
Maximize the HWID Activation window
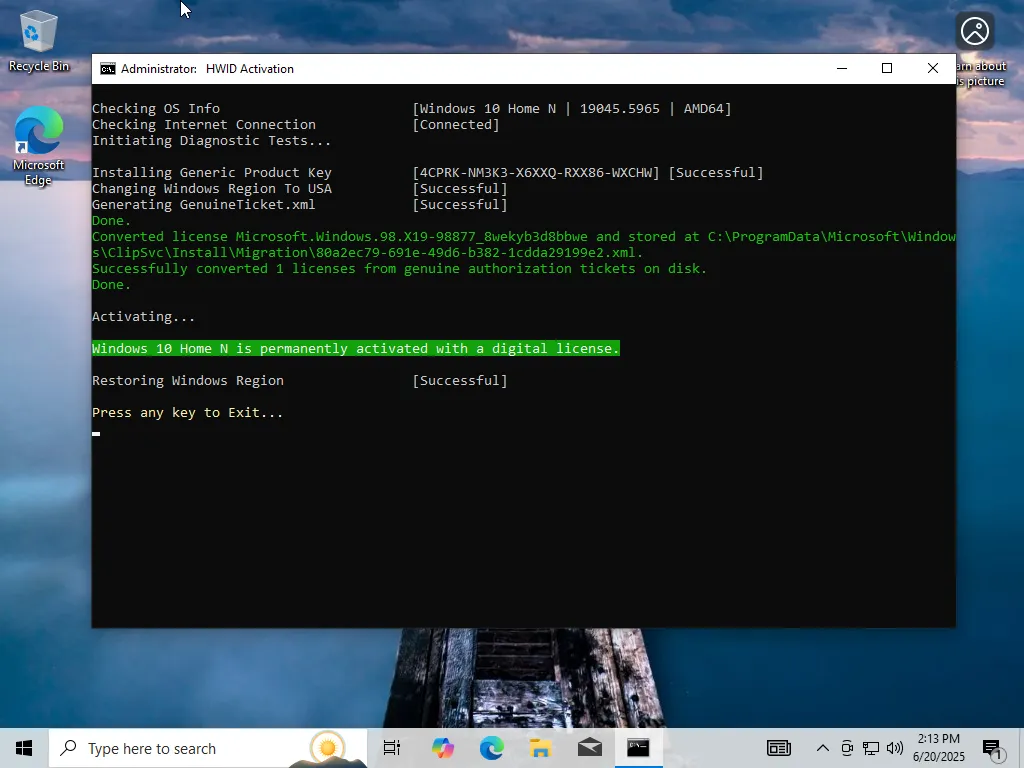(887, 69)
